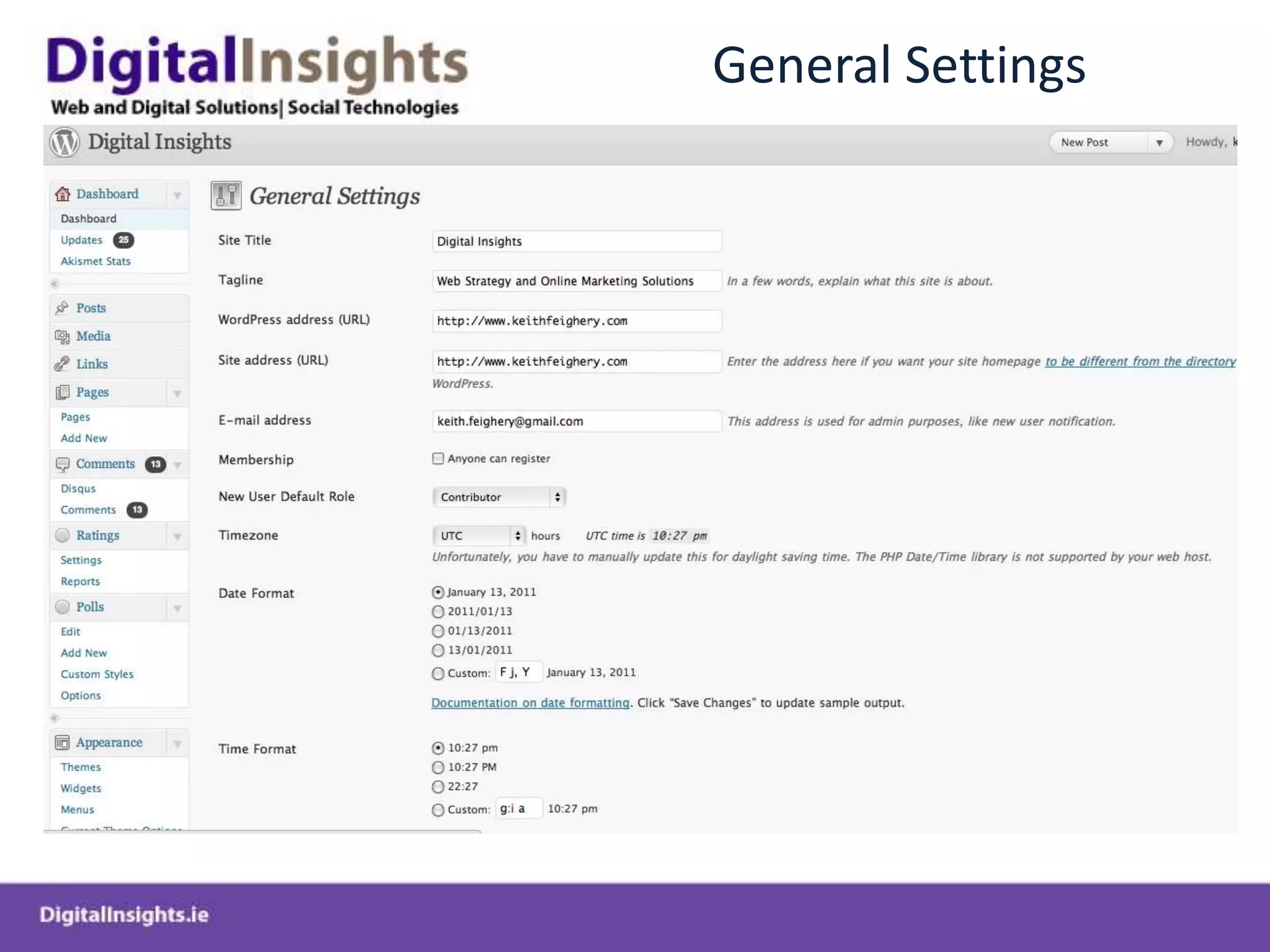
Task: Click the Pages icon in sidebar
Action: tap(62, 392)
